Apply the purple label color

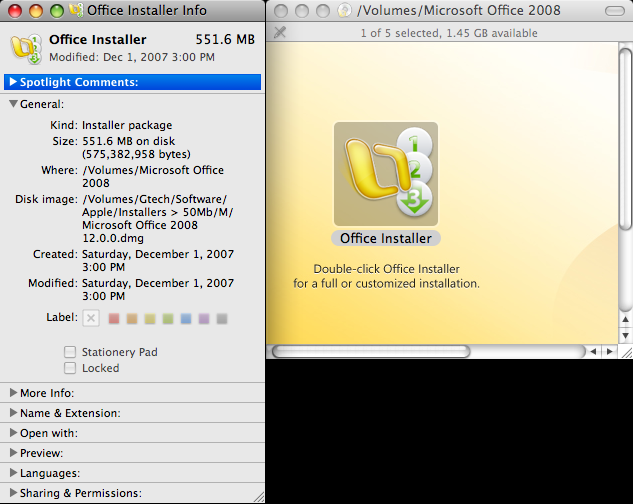(204, 319)
